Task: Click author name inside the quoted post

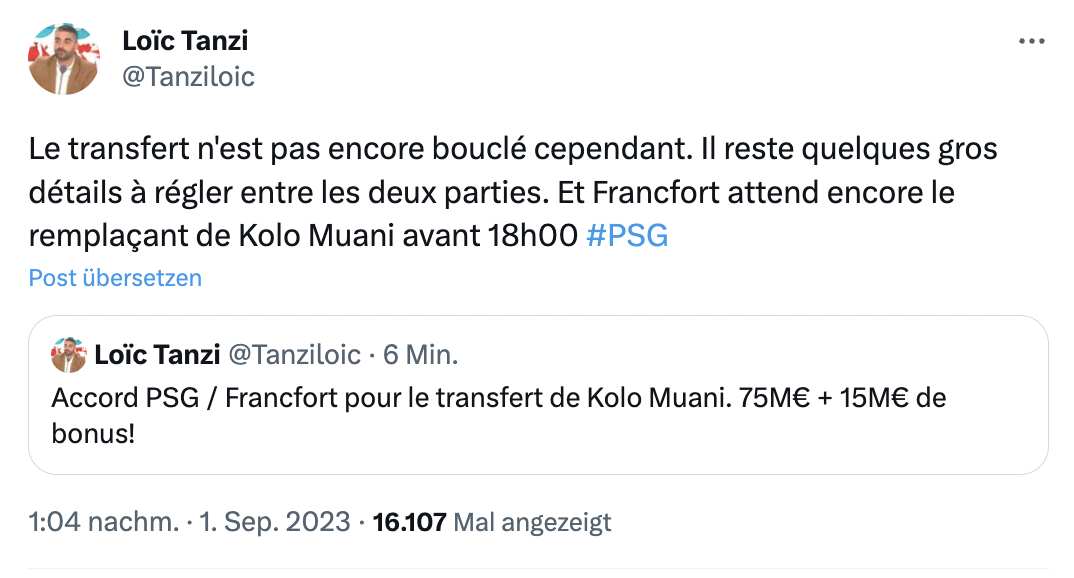Action: [156, 354]
